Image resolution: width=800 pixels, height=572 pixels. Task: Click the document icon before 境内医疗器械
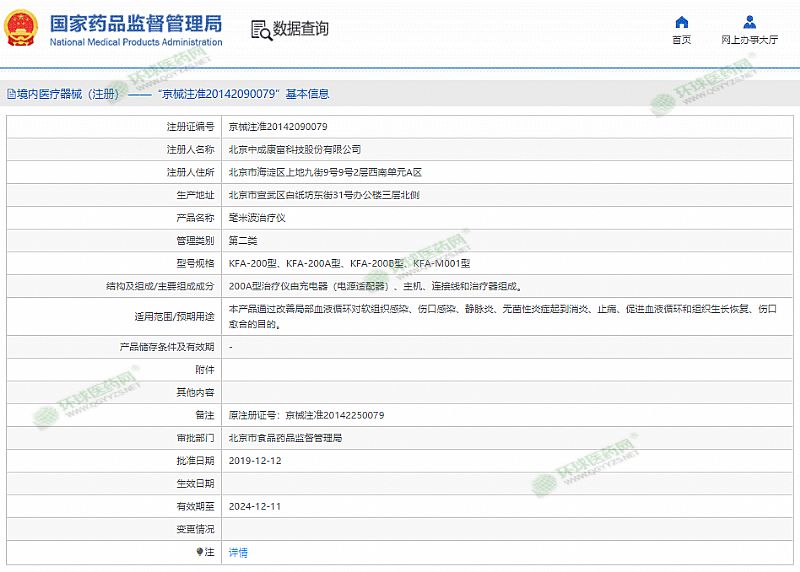tap(11, 94)
